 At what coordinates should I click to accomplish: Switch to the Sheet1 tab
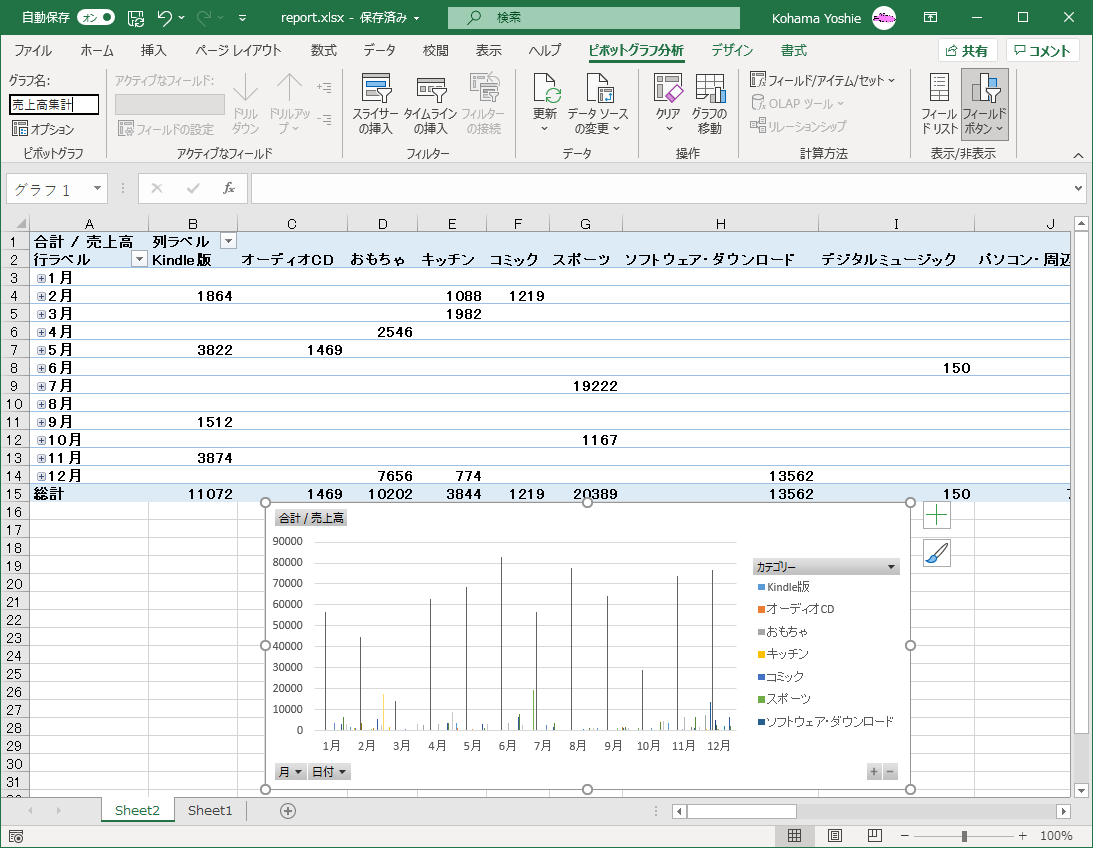210,810
